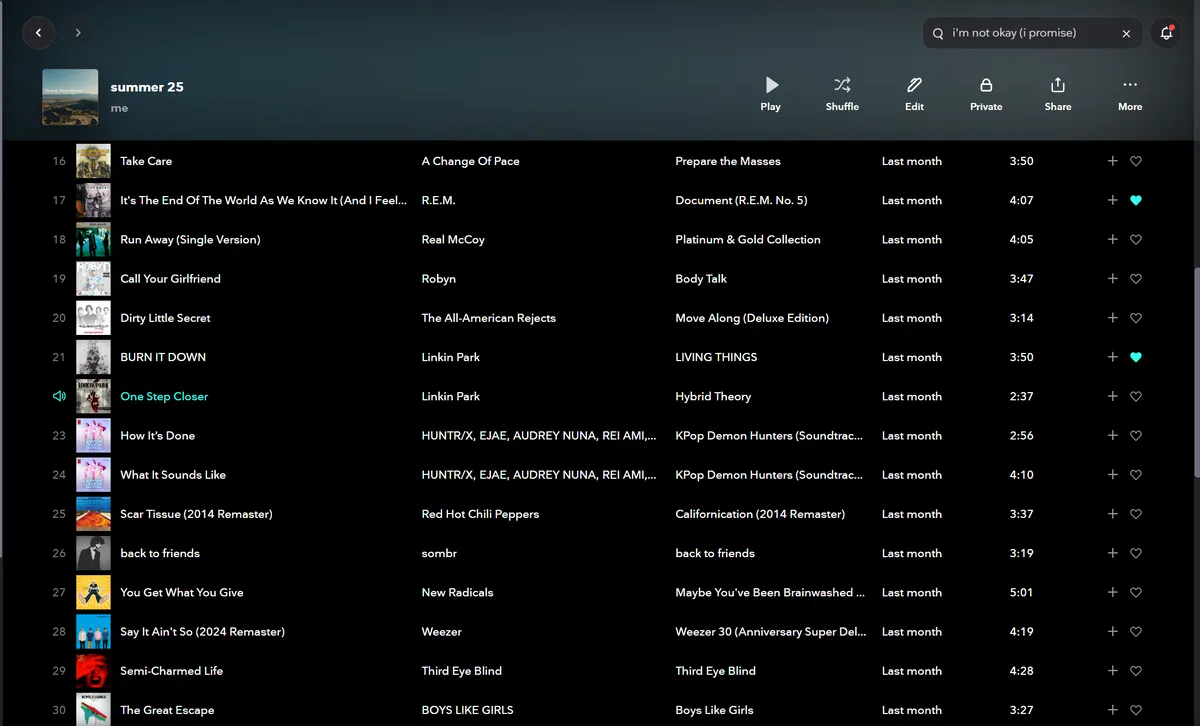Viewport: 1200px width, 726px height.
Task: Toggle the Private lock setting
Action: pos(986,94)
